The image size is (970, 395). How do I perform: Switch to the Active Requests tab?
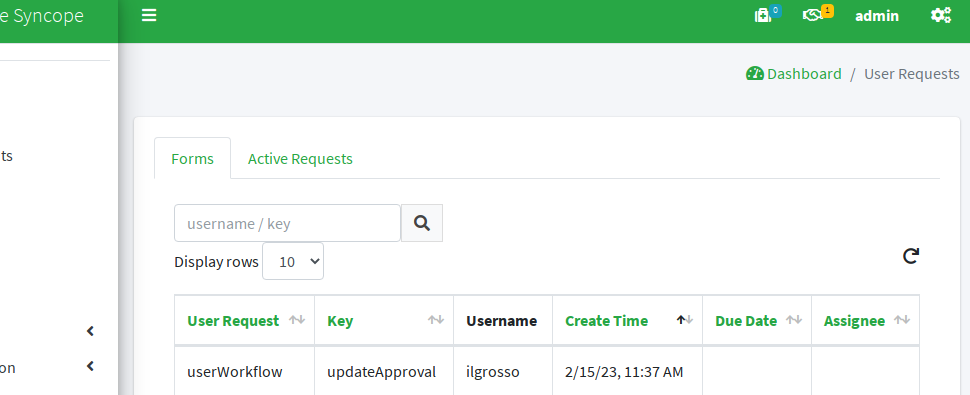coord(300,158)
